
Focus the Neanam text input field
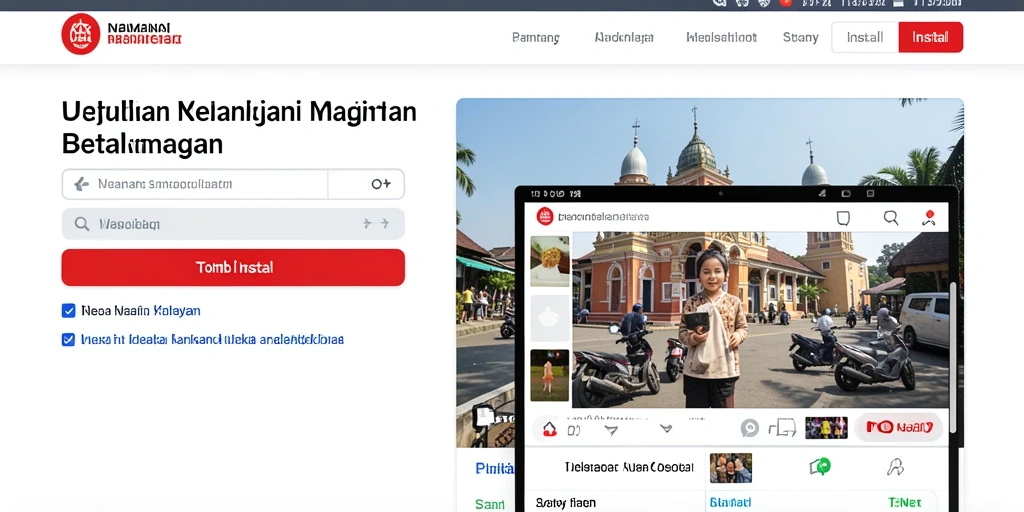tap(195, 184)
